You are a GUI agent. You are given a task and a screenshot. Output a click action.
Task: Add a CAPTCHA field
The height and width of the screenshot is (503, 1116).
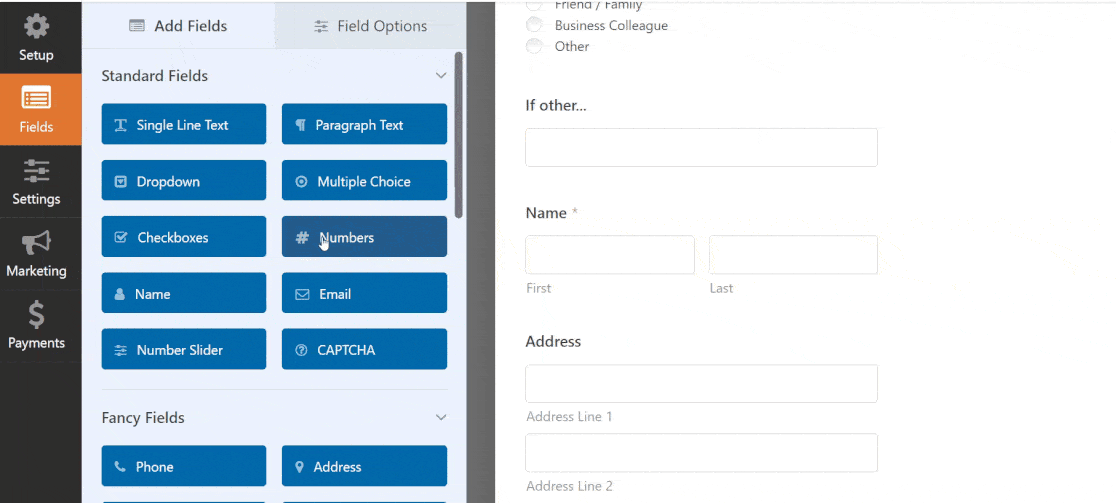[364, 349]
